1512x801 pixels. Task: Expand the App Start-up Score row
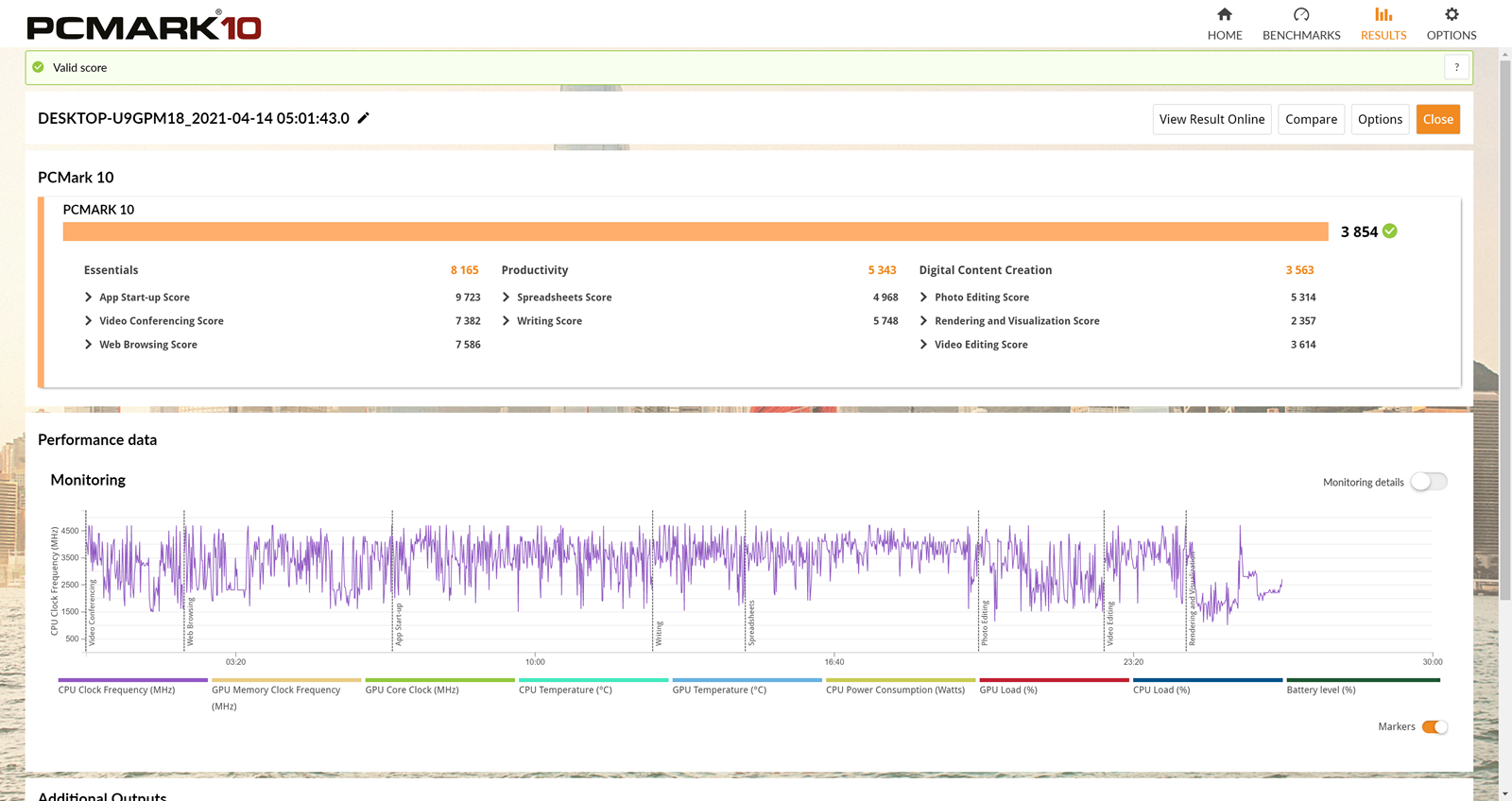[x=89, y=298]
